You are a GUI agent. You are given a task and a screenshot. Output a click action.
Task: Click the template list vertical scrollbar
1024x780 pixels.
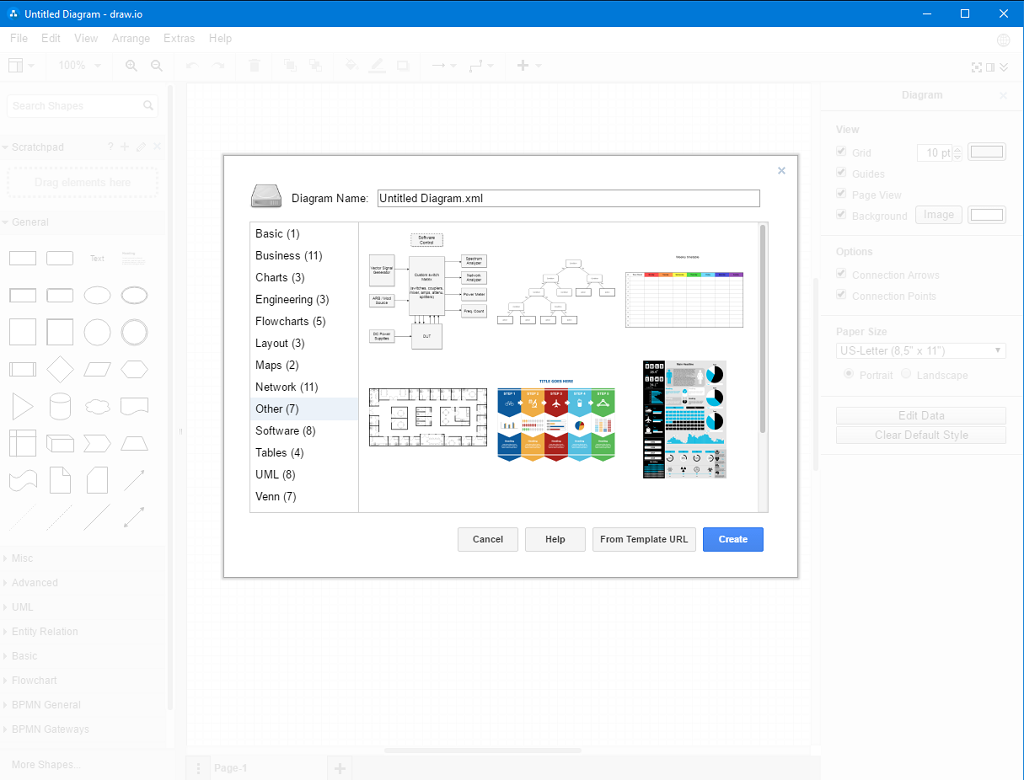(762, 328)
